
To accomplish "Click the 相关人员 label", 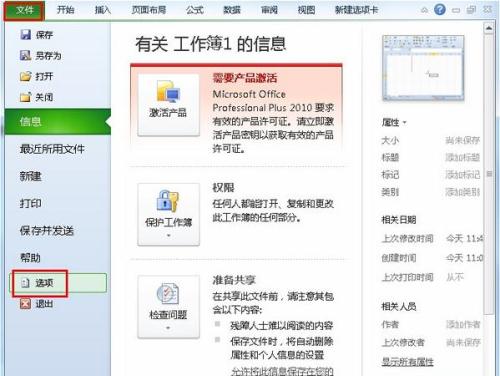I will coord(399,306).
